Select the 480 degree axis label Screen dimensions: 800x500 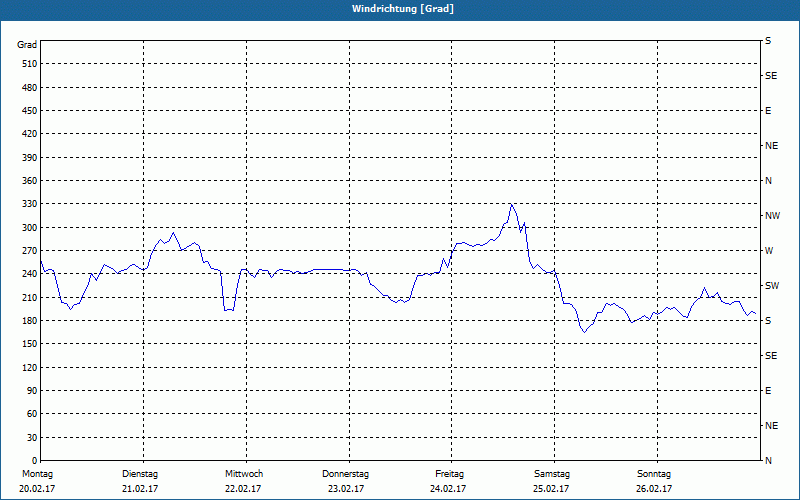30,87
